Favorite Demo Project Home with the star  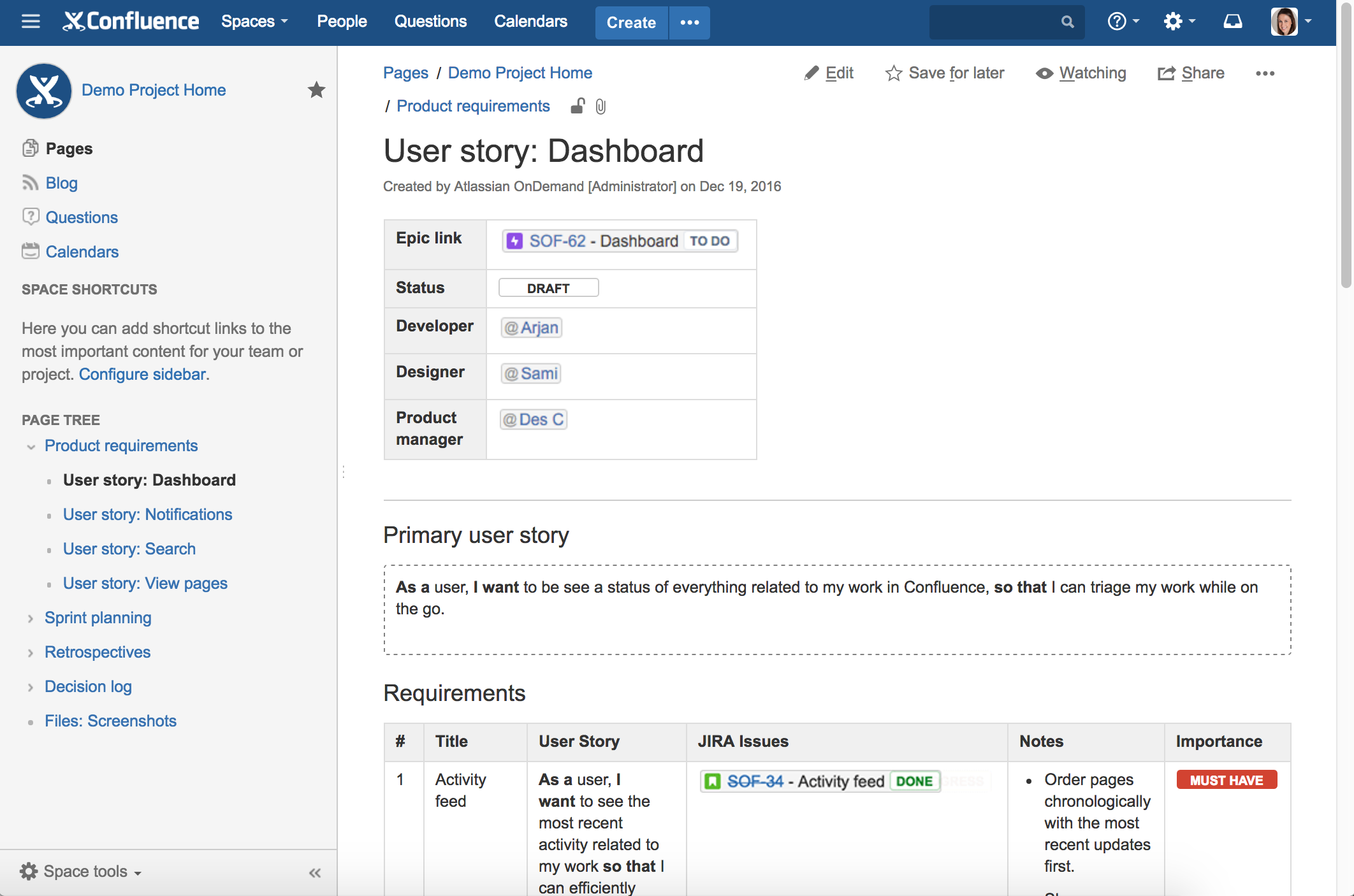point(316,90)
